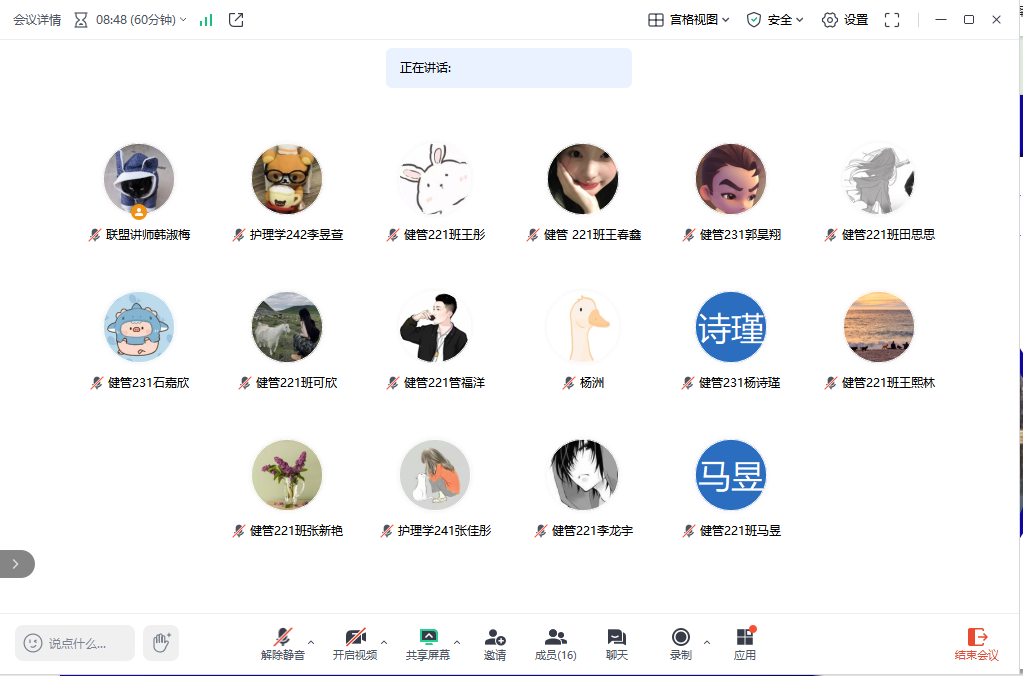Open meeting details (会议详情)

(37, 20)
